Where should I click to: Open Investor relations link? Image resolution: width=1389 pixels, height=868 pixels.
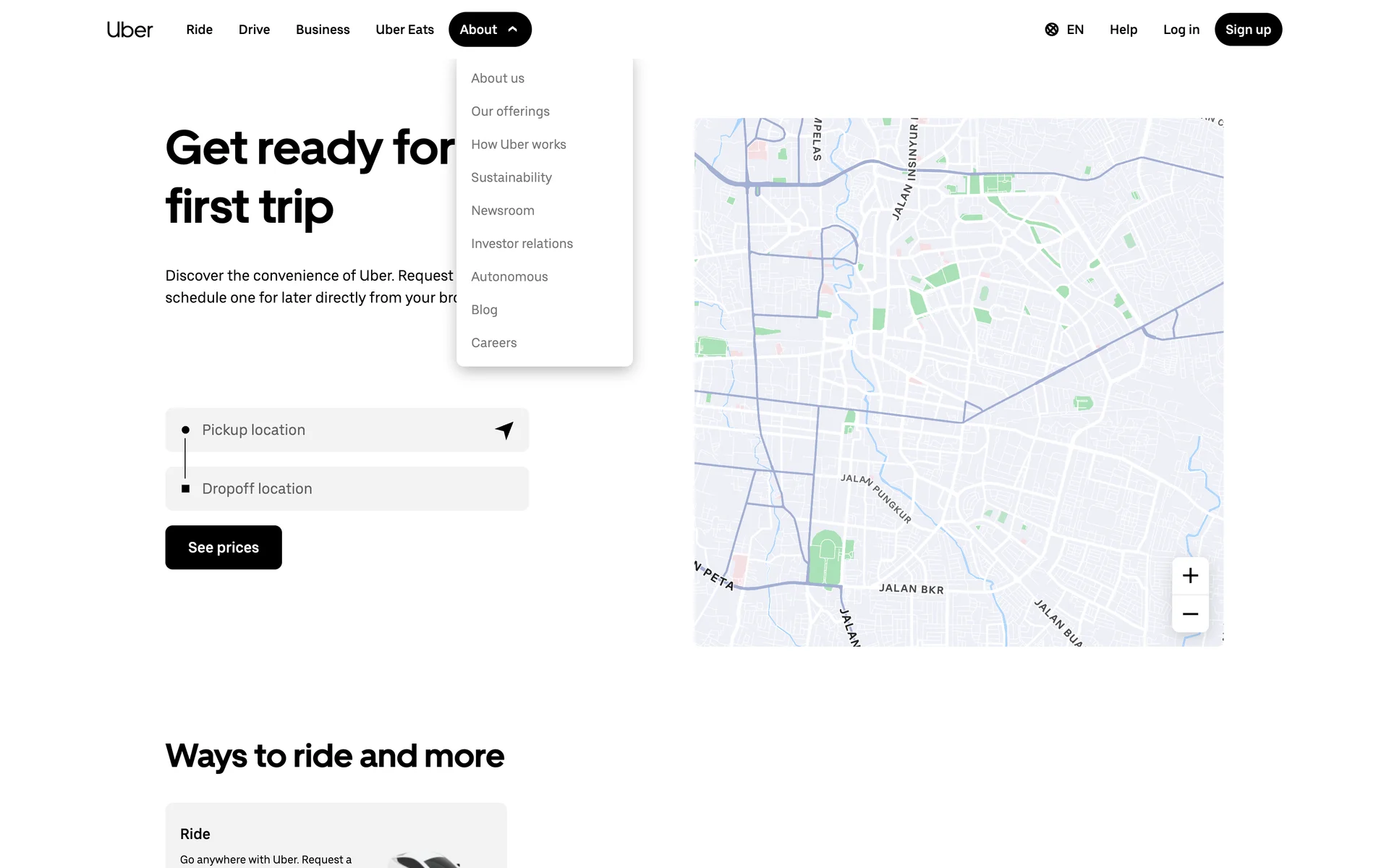(522, 244)
